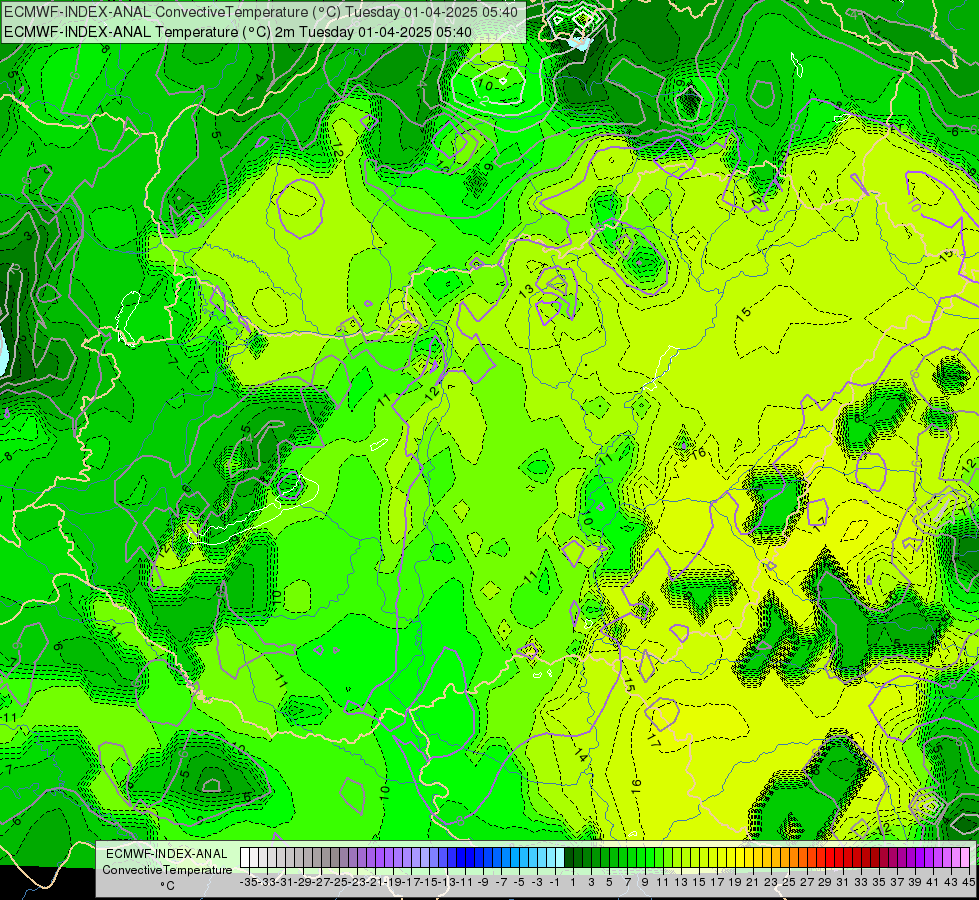Click legend scale label 43
979x900 pixels.
950,882
